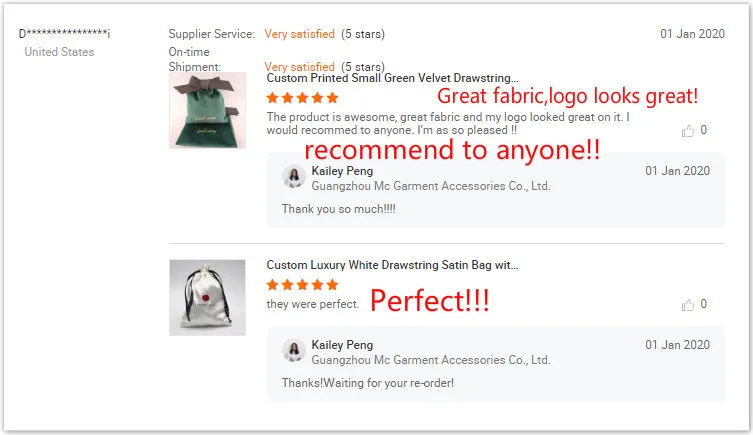
Task: Click the white satin bag thumbnail
Action: (207, 298)
